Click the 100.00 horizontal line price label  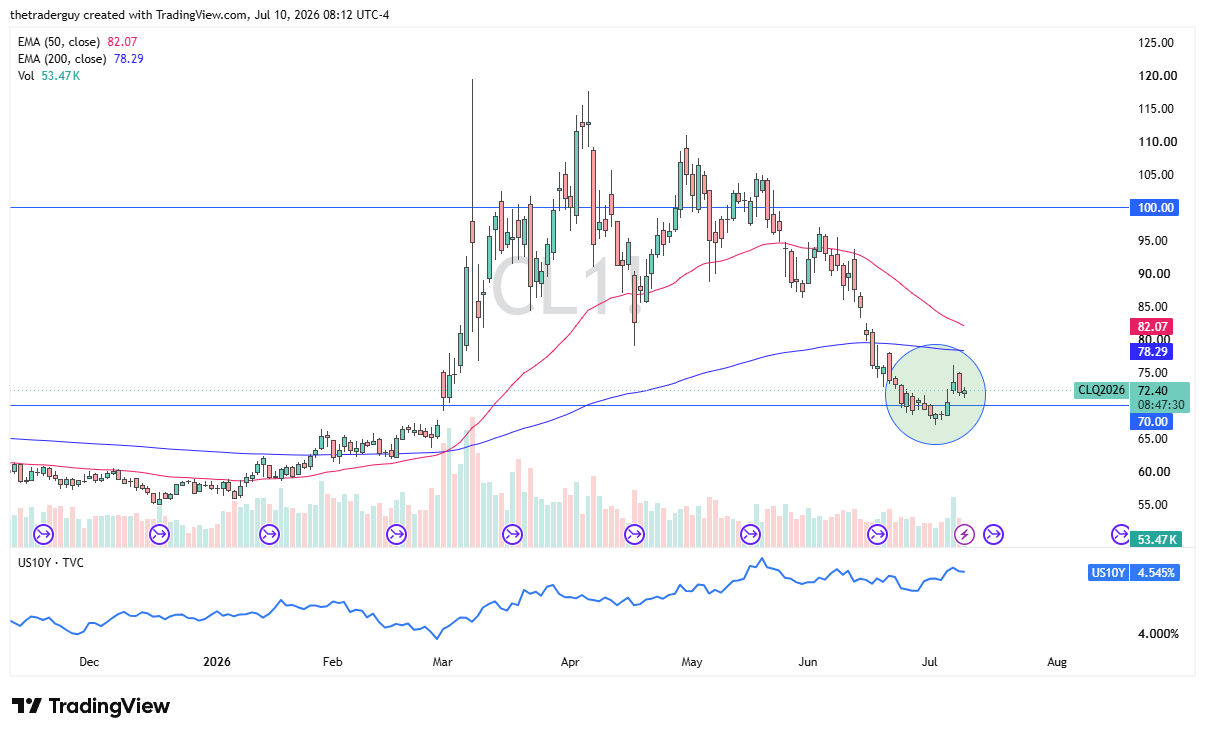coord(1156,207)
